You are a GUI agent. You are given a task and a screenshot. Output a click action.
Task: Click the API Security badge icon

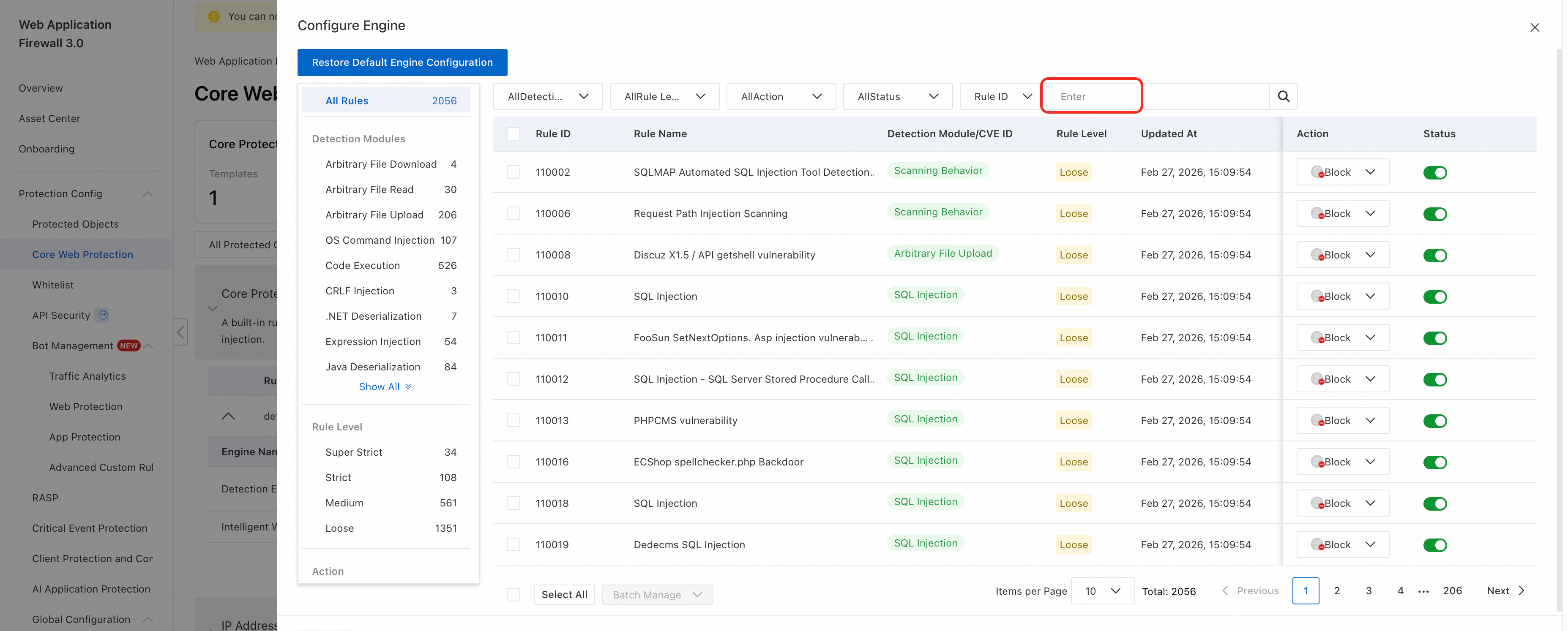pyautogui.click(x=103, y=315)
